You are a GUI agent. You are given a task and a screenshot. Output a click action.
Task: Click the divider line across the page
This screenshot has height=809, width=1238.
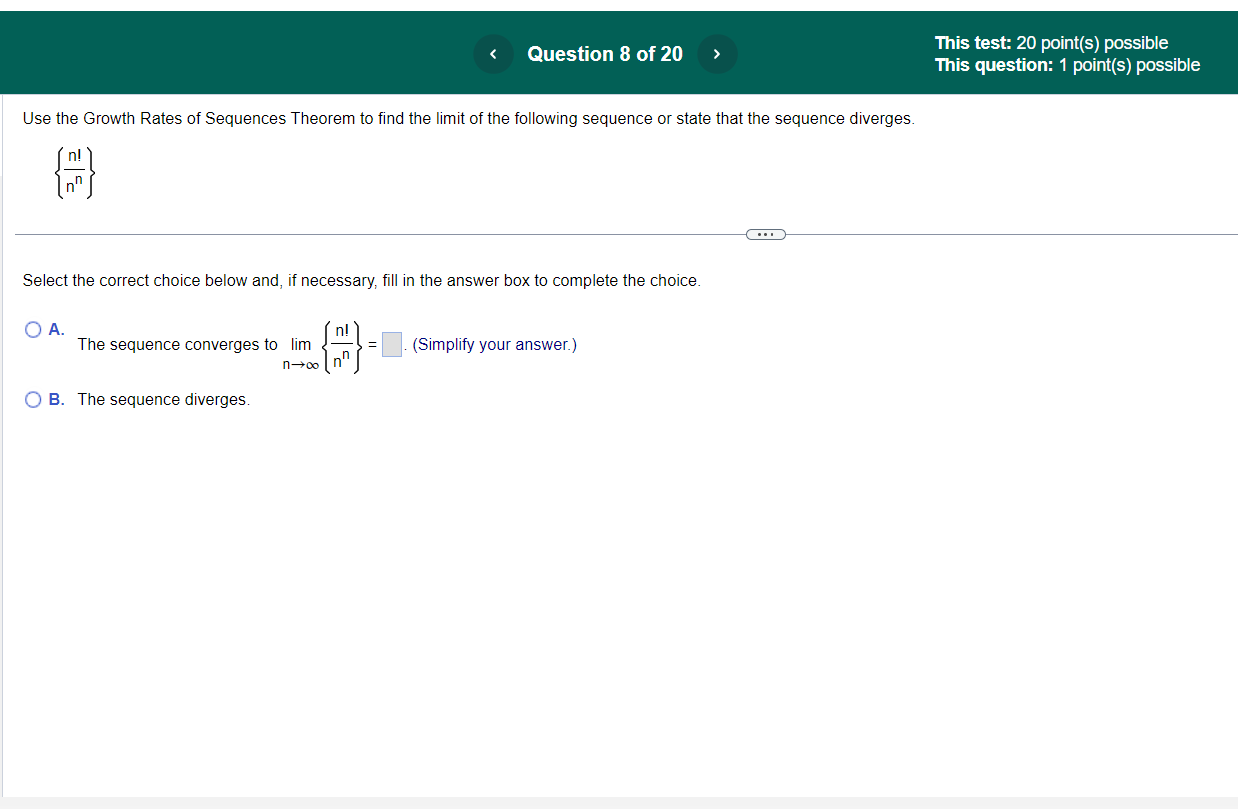click(400, 234)
